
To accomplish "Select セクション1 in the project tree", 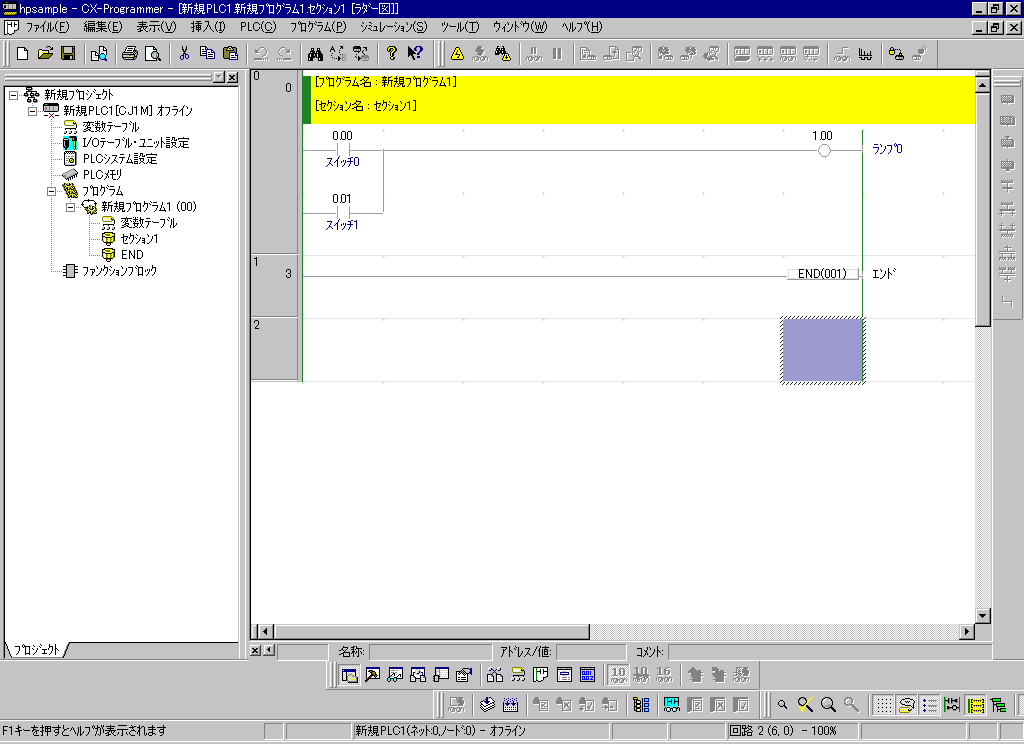I will (x=139, y=238).
